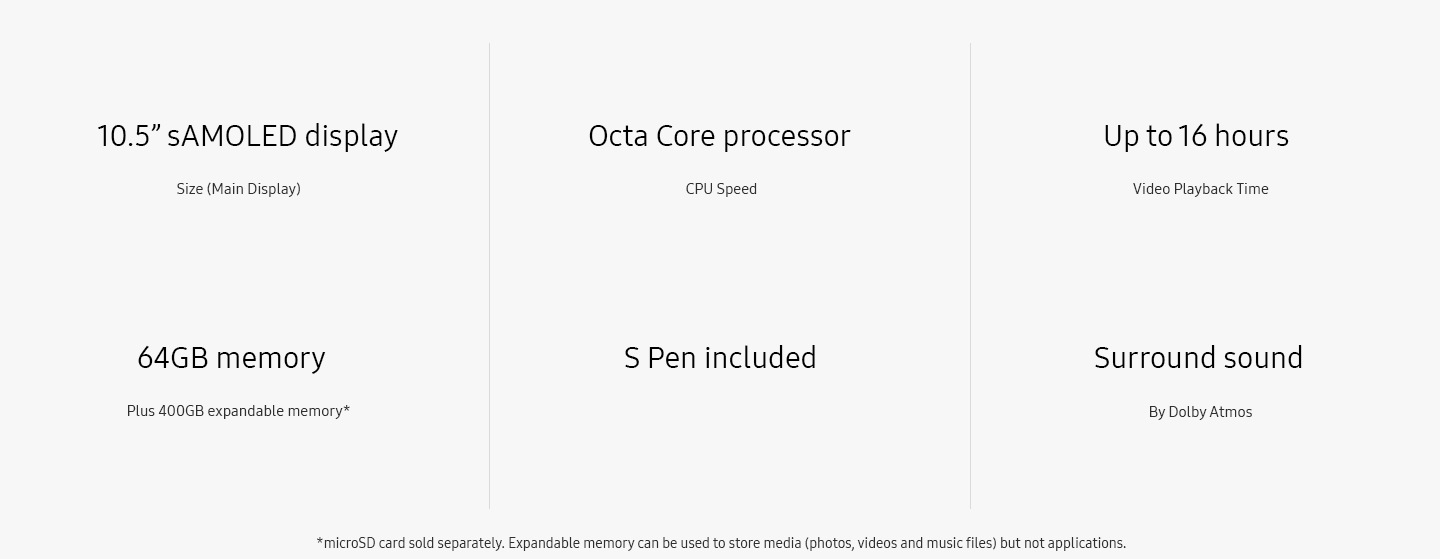Click the Up to 16 hours heading

pyautogui.click(x=1196, y=136)
